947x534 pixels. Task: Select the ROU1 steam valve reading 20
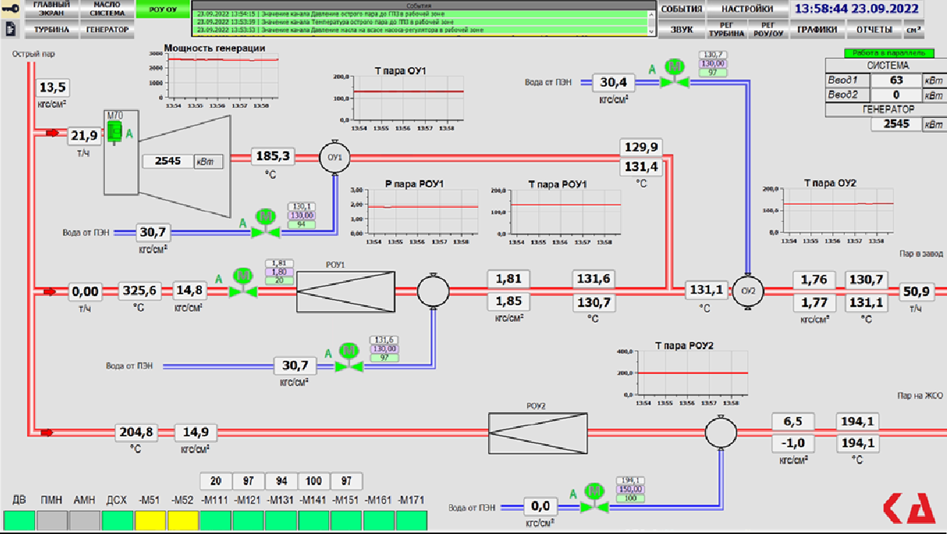pyautogui.click(x=243, y=283)
